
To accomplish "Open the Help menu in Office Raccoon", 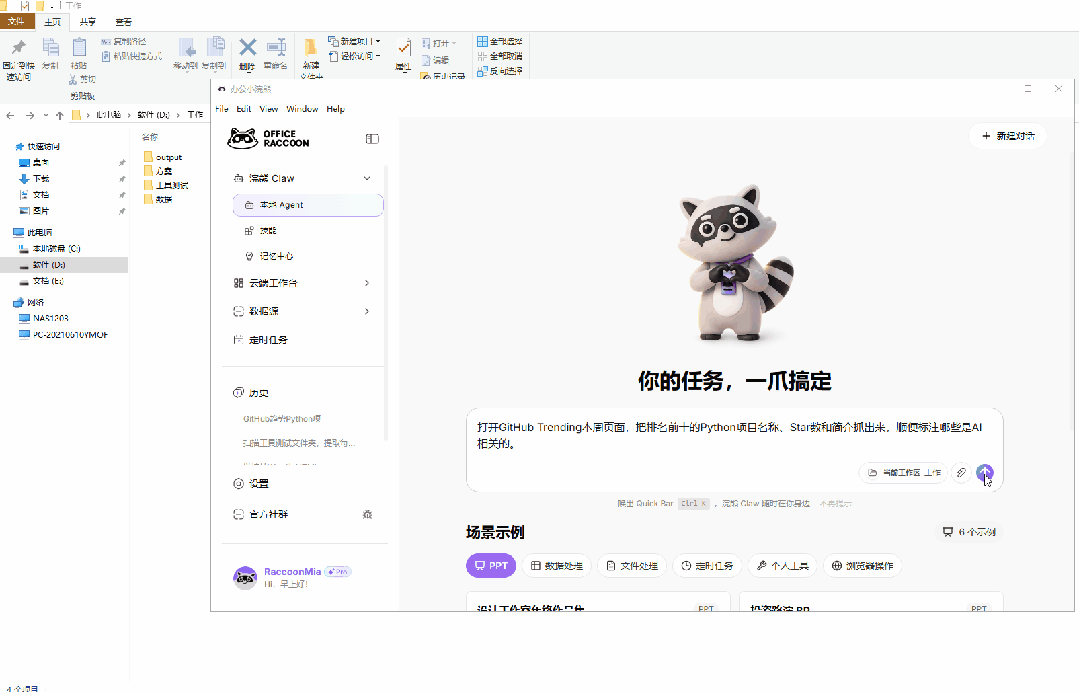I will (335, 109).
